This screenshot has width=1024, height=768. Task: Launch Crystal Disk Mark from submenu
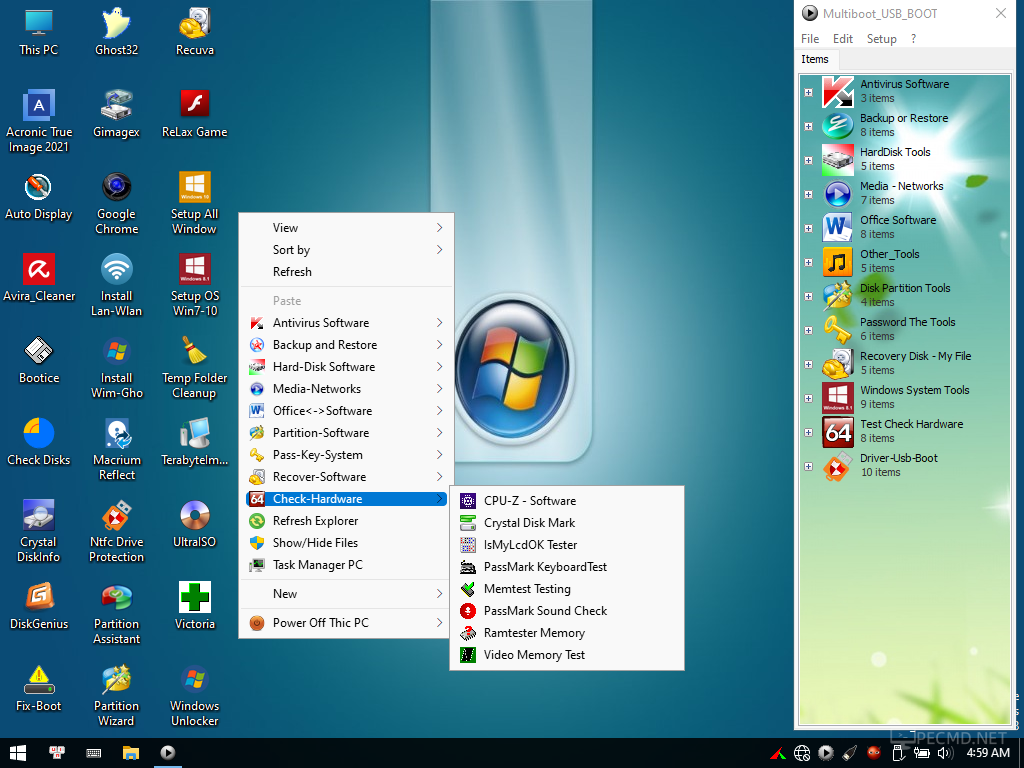click(x=567, y=523)
